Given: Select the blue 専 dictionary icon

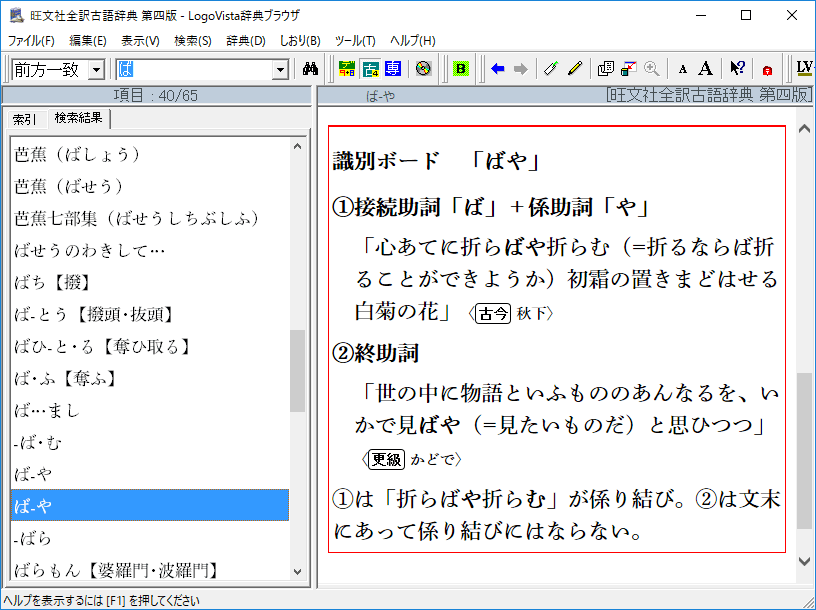Looking at the screenshot, I should click(x=393, y=69).
